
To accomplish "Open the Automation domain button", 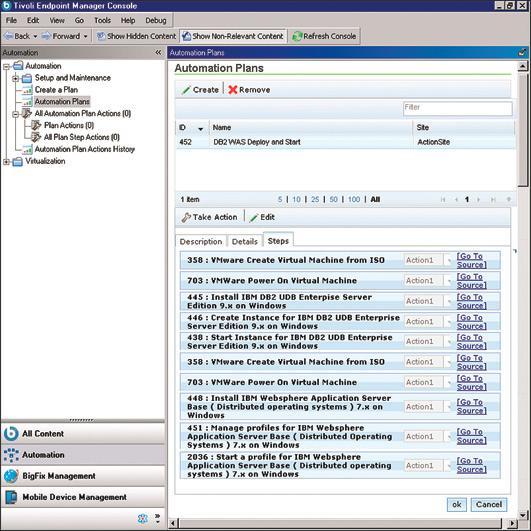I will pos(83,455).
